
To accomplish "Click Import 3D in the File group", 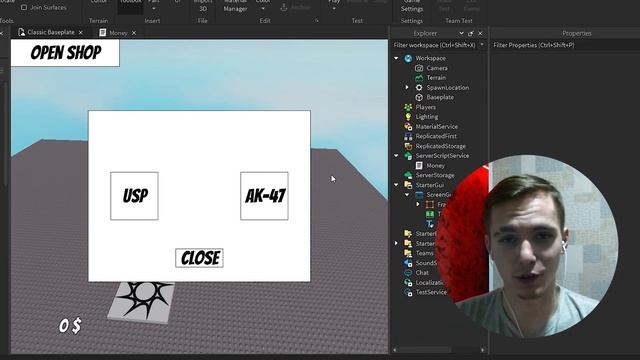I will point(203,6).
